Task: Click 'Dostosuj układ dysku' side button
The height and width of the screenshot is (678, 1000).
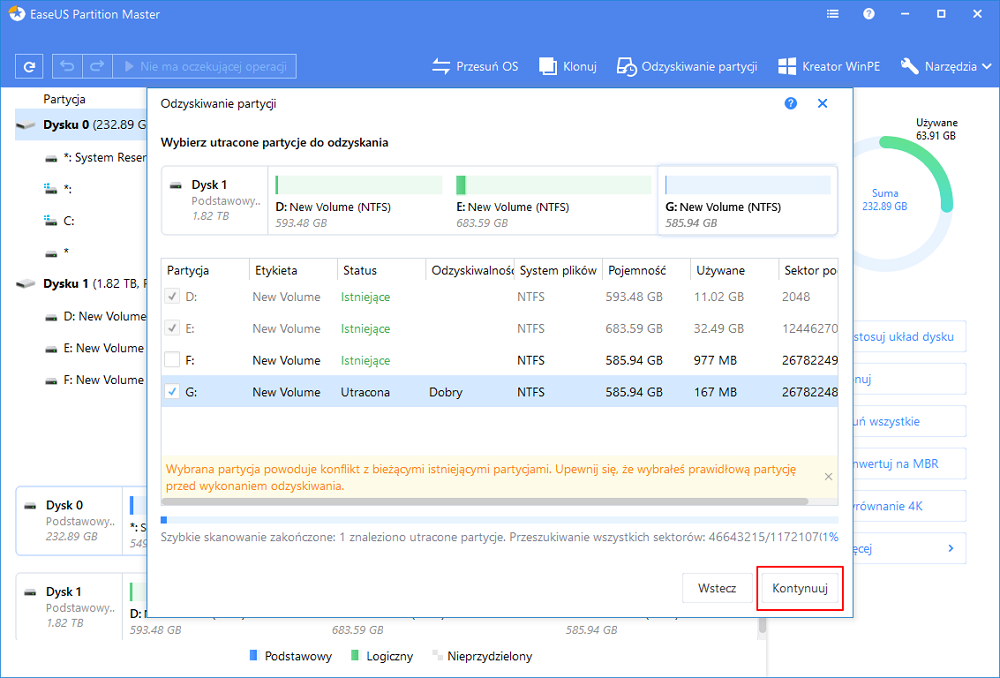Action: click(x=909, y=337)
